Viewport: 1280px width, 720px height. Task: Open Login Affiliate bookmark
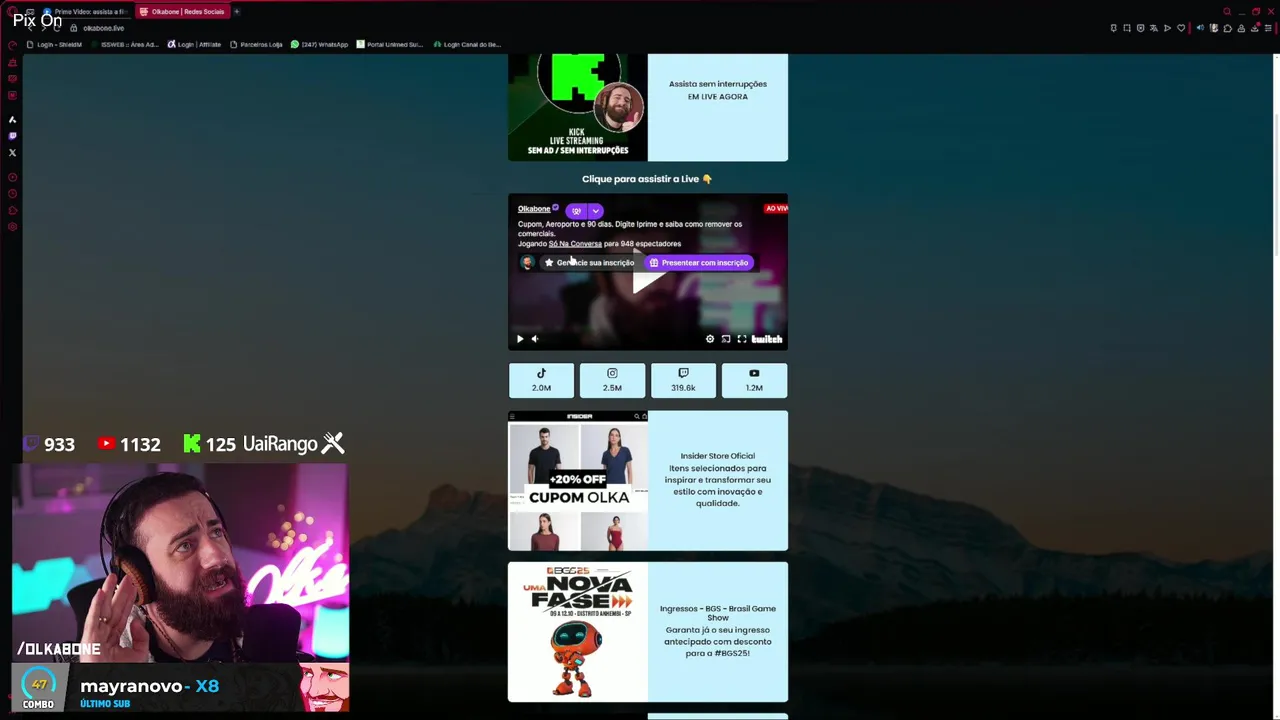[x=194, y=45]
